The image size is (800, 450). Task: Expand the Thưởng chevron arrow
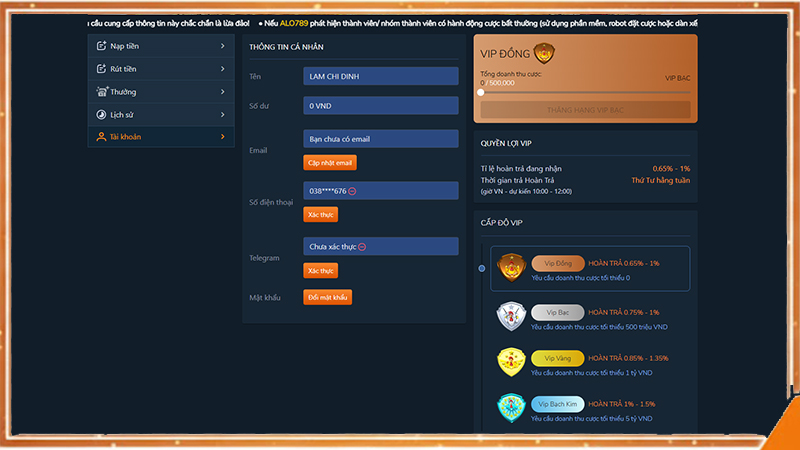[x=222, y=92]
